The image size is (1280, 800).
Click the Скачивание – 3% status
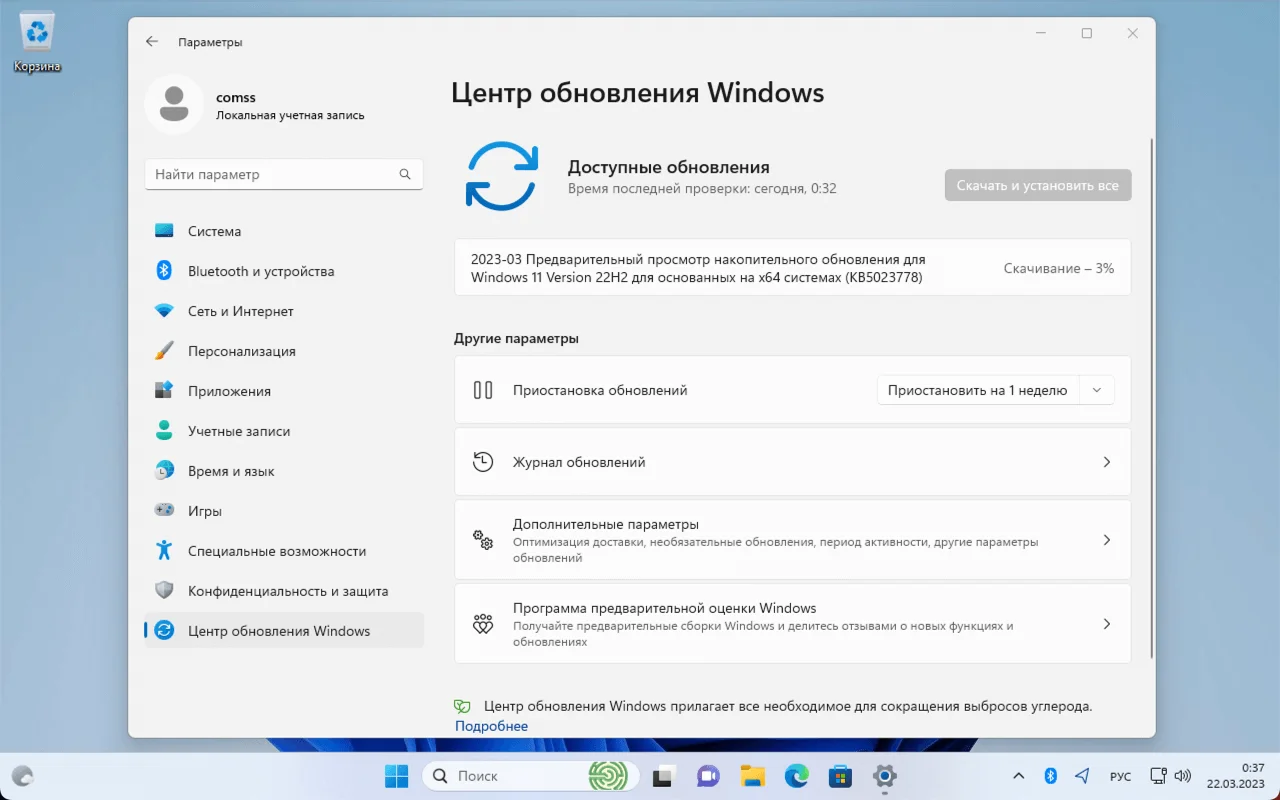tap(1059, 268)
